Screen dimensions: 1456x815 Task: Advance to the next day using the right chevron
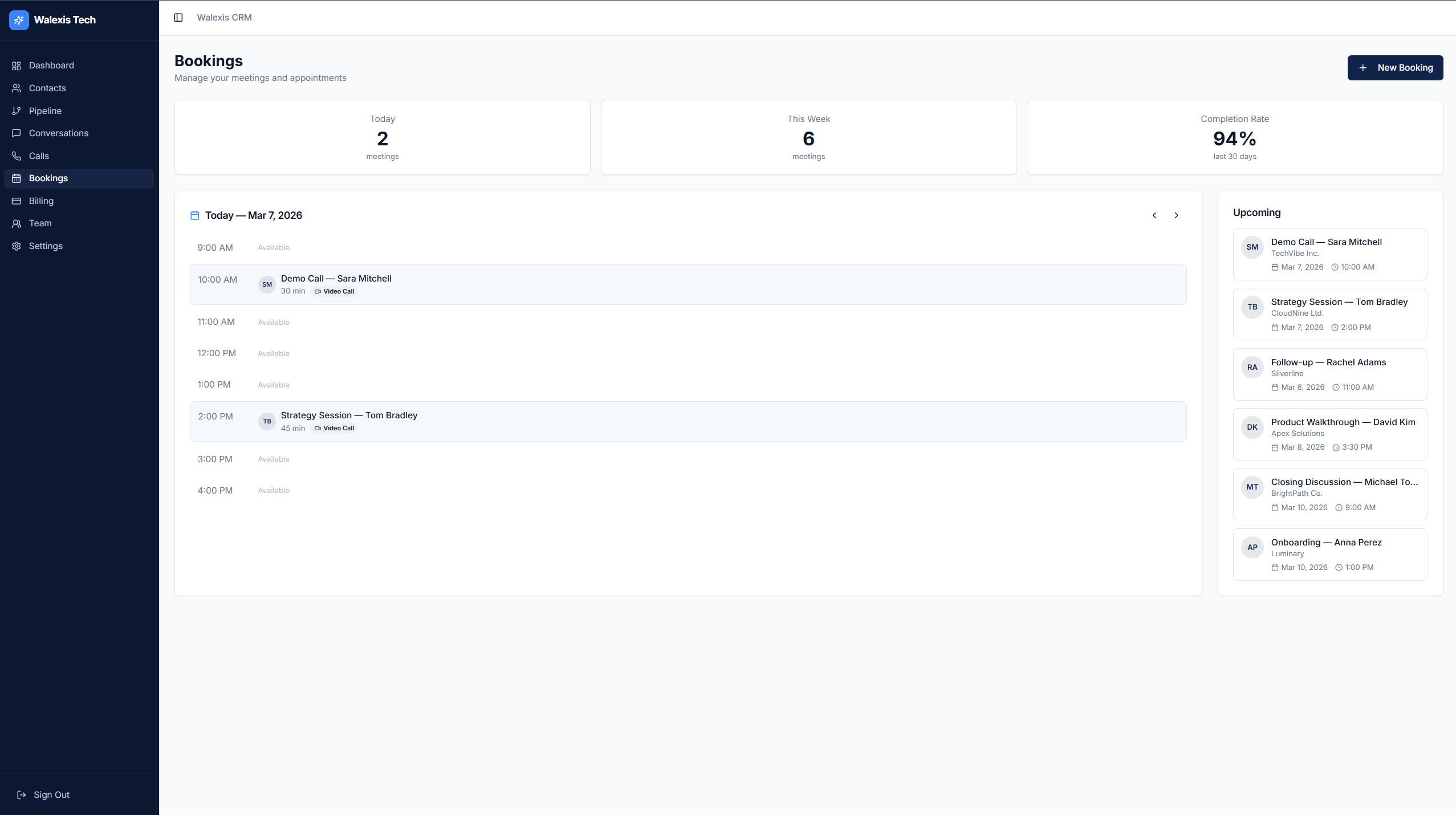tap(1176, 215)
